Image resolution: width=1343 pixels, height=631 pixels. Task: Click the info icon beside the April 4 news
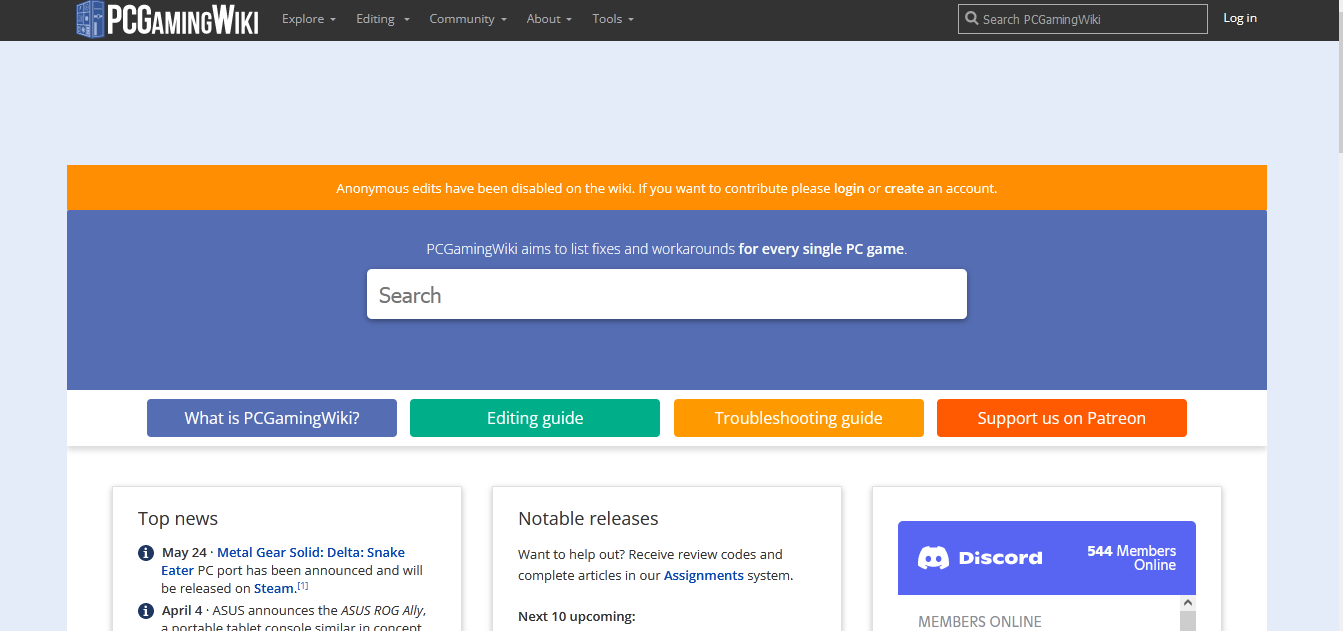146,611
